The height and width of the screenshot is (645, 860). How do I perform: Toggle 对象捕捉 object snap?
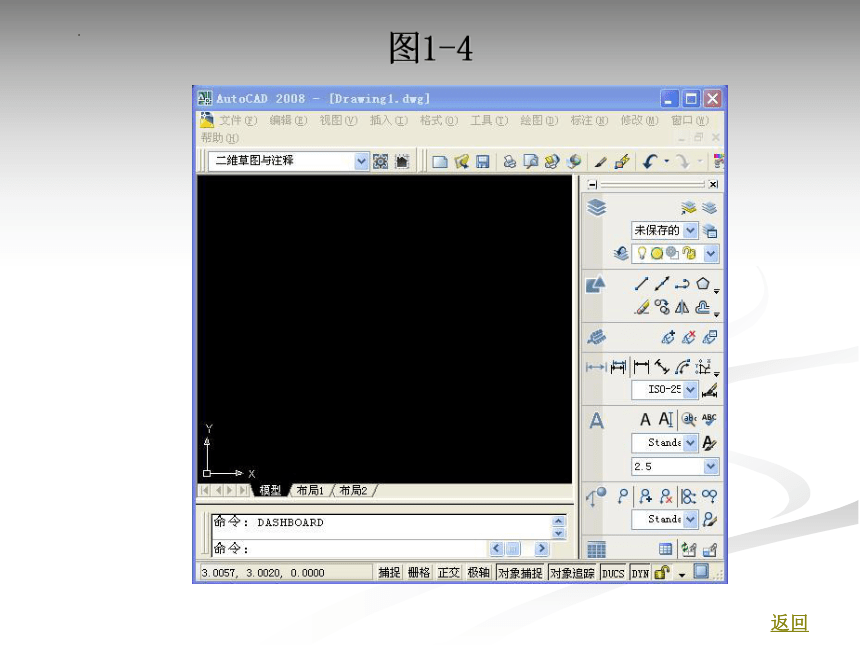click(520, 573)
